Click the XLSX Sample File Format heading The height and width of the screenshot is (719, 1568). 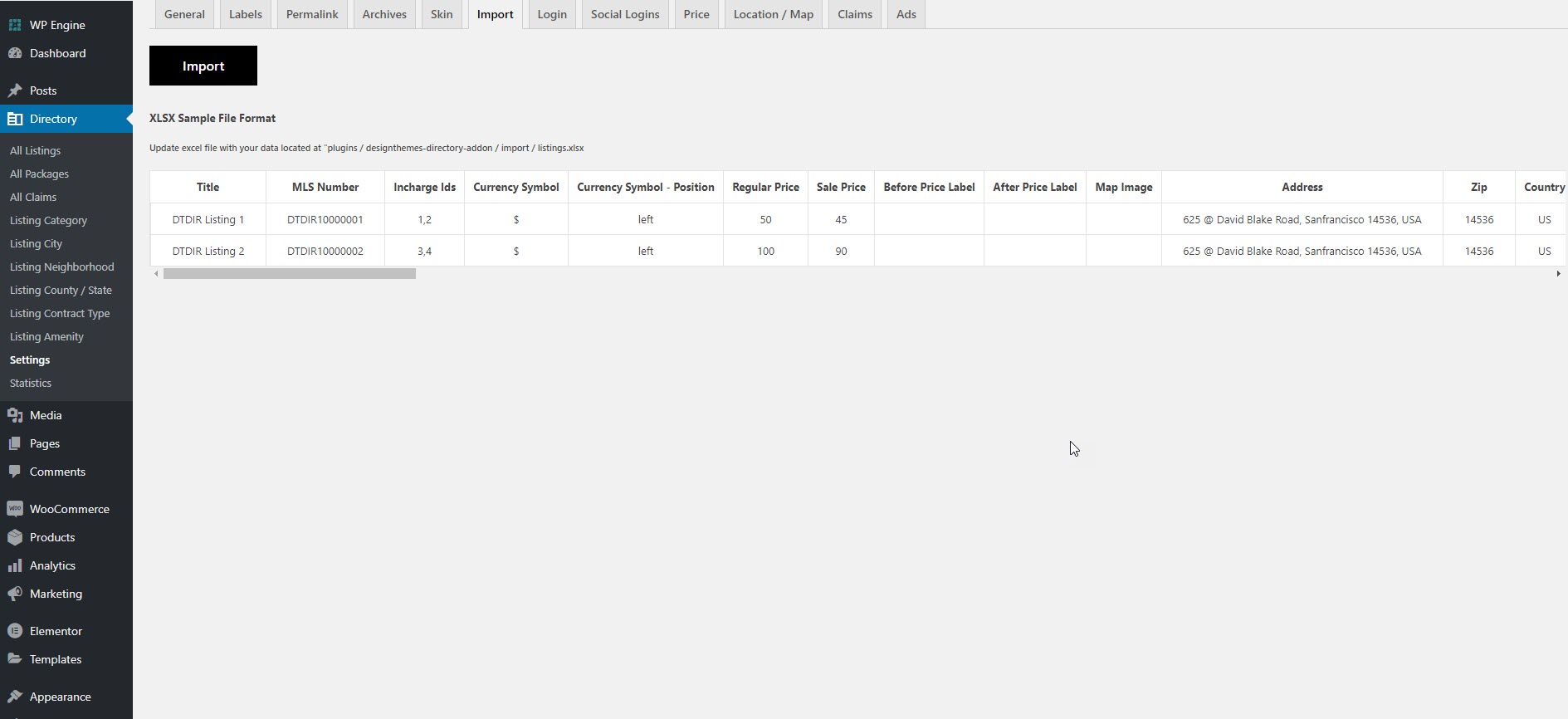[212, 118]
